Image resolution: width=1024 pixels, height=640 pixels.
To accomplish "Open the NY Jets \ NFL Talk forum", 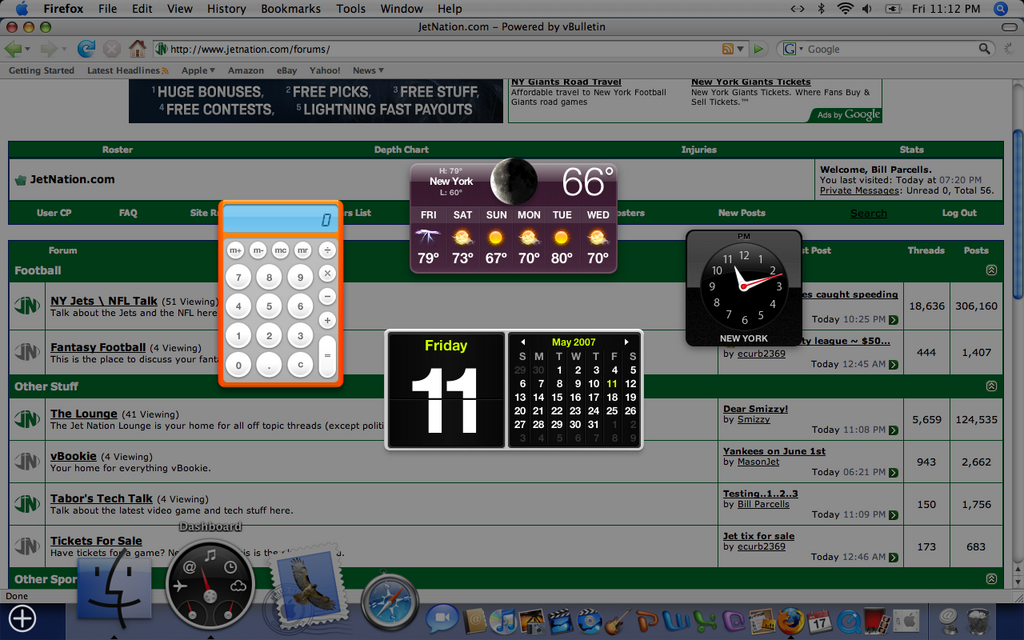I will pos(104,301).
